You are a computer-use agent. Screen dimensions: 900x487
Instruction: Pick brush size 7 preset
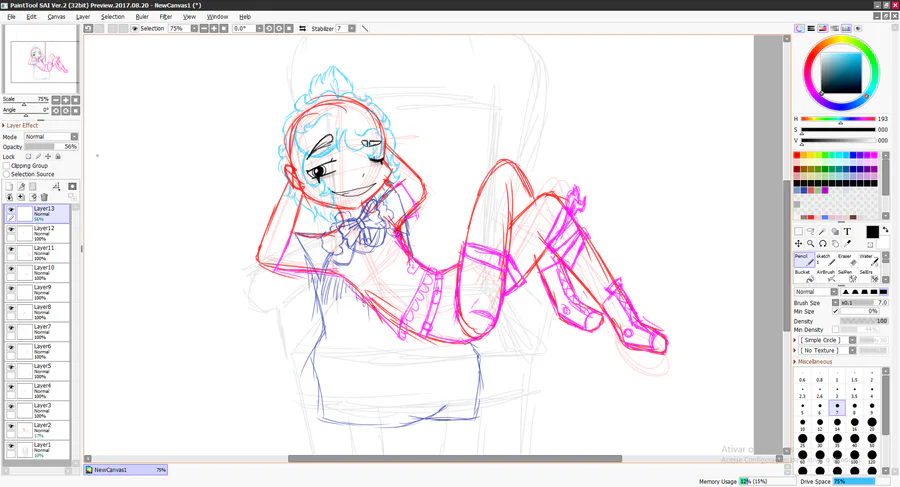click(x=837, y=408)
